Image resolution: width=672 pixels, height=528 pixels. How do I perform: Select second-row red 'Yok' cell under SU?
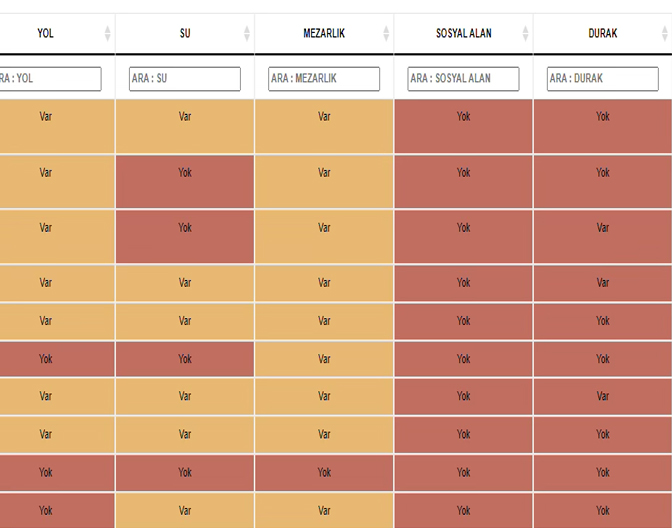click(x=185, y=173)
